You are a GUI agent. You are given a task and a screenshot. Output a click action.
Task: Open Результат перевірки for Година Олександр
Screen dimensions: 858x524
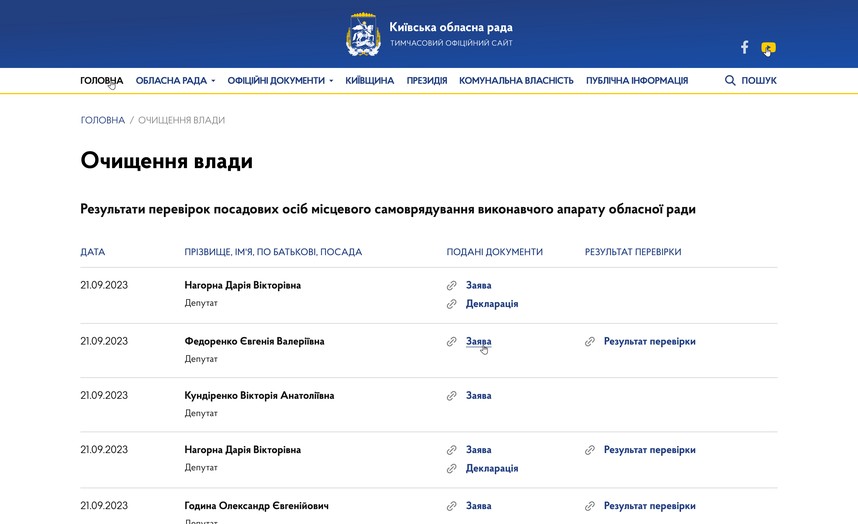click(x=650, y=506)
